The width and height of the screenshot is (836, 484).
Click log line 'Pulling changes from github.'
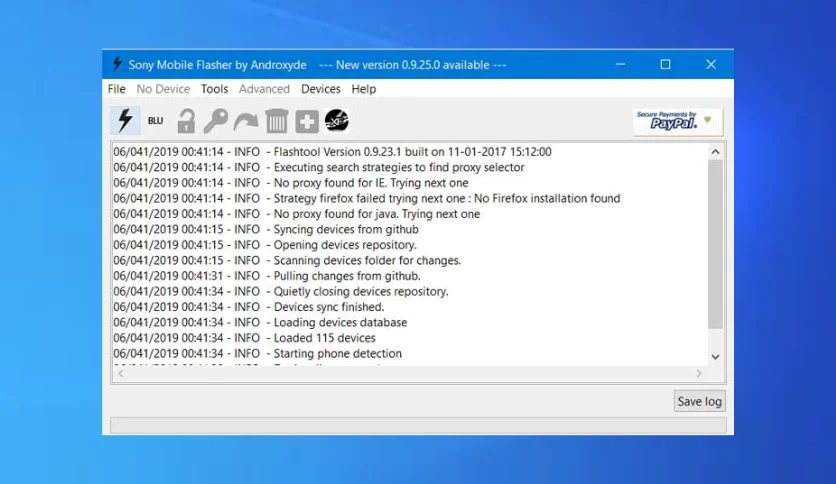(267, 276)
